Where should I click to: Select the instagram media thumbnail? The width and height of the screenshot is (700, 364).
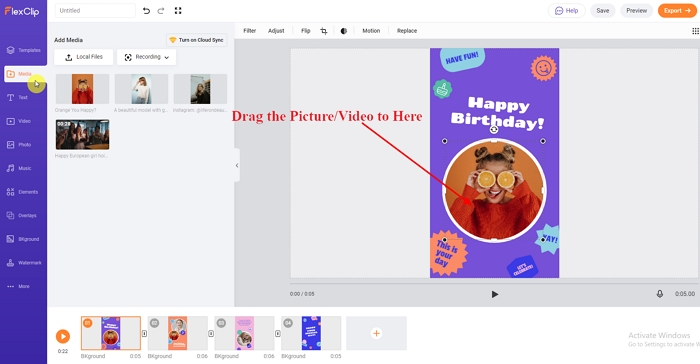click(200, 89)
